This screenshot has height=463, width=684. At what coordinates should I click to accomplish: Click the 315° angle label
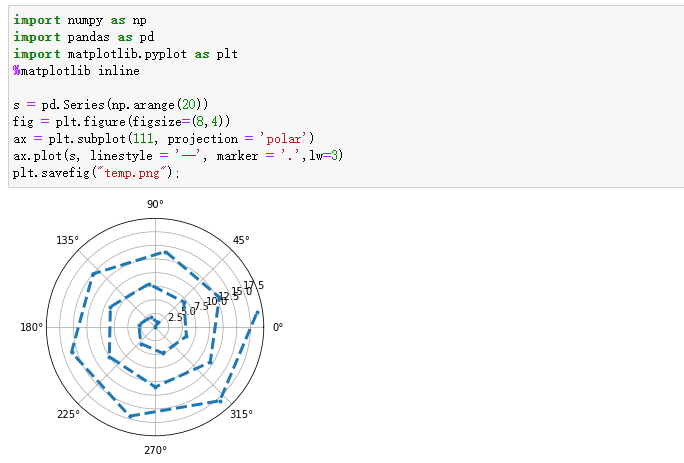tap(241, 414)
